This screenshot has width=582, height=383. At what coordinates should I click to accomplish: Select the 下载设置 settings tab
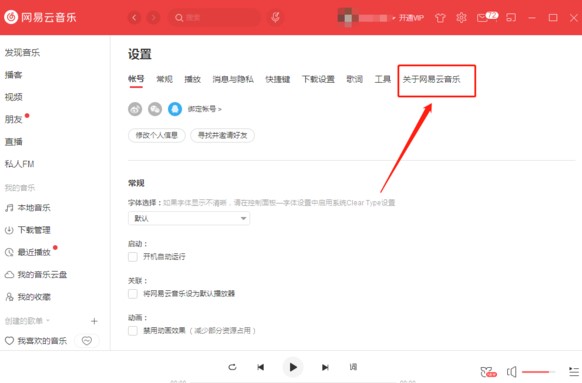tap(318, 79)
